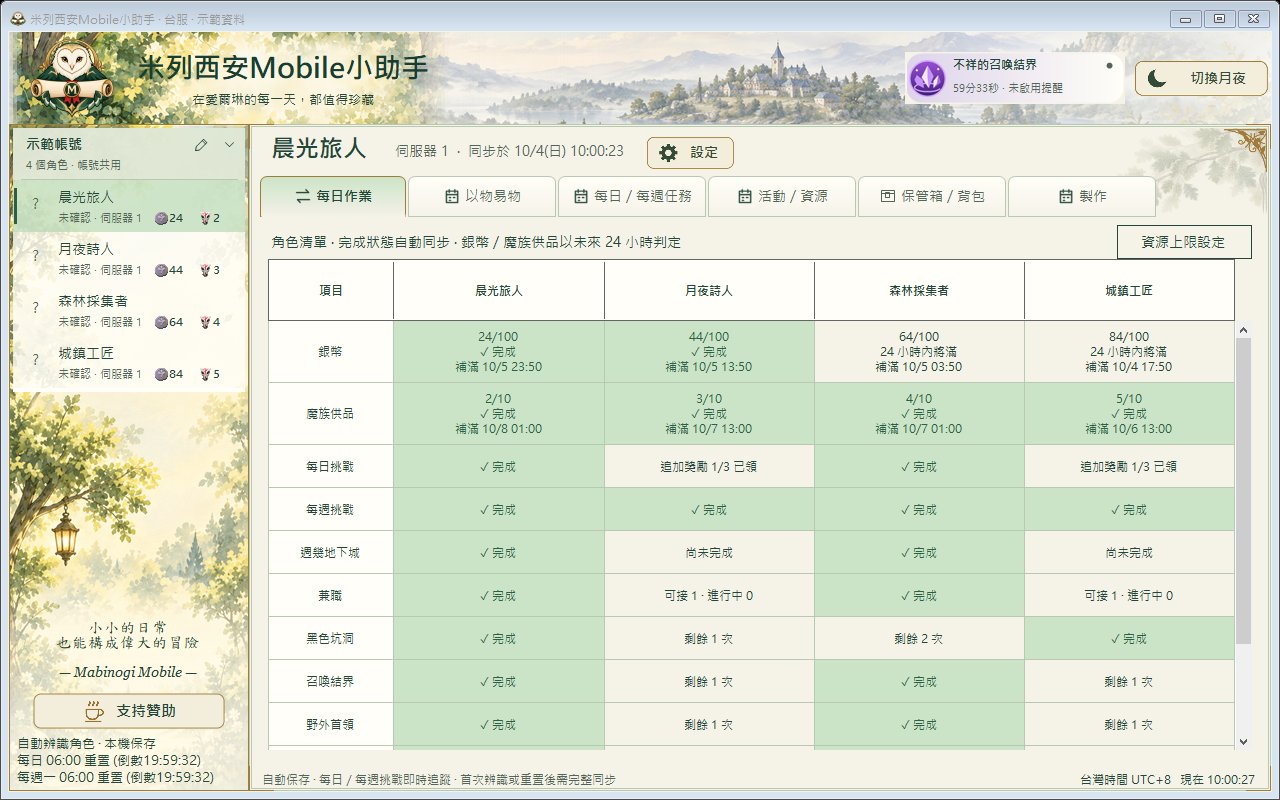Click the 森林採集者 column header
This screenshot has width=1280, height=800.
[919, 291]
